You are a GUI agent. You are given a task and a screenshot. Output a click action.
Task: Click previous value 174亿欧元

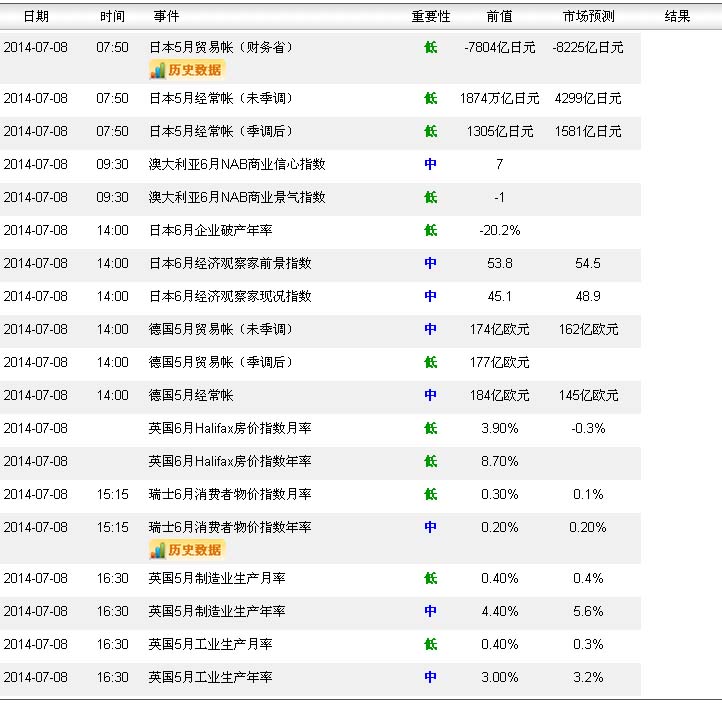tap(500, 329)
